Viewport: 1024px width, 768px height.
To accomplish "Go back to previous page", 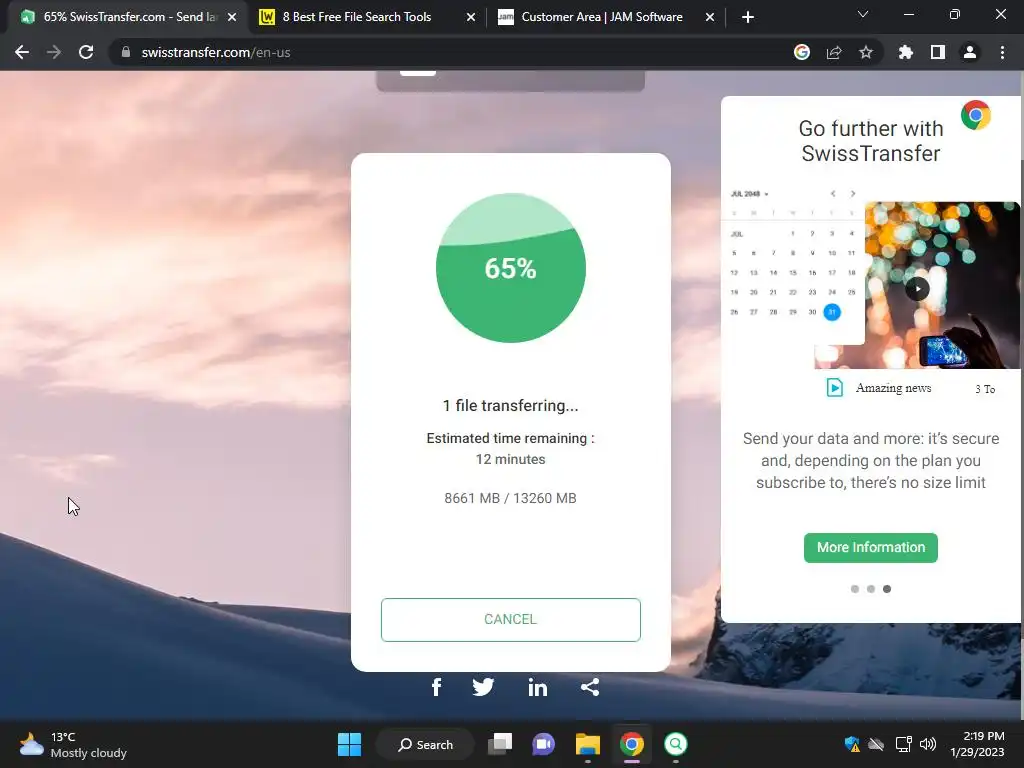I will coord(22,52).
